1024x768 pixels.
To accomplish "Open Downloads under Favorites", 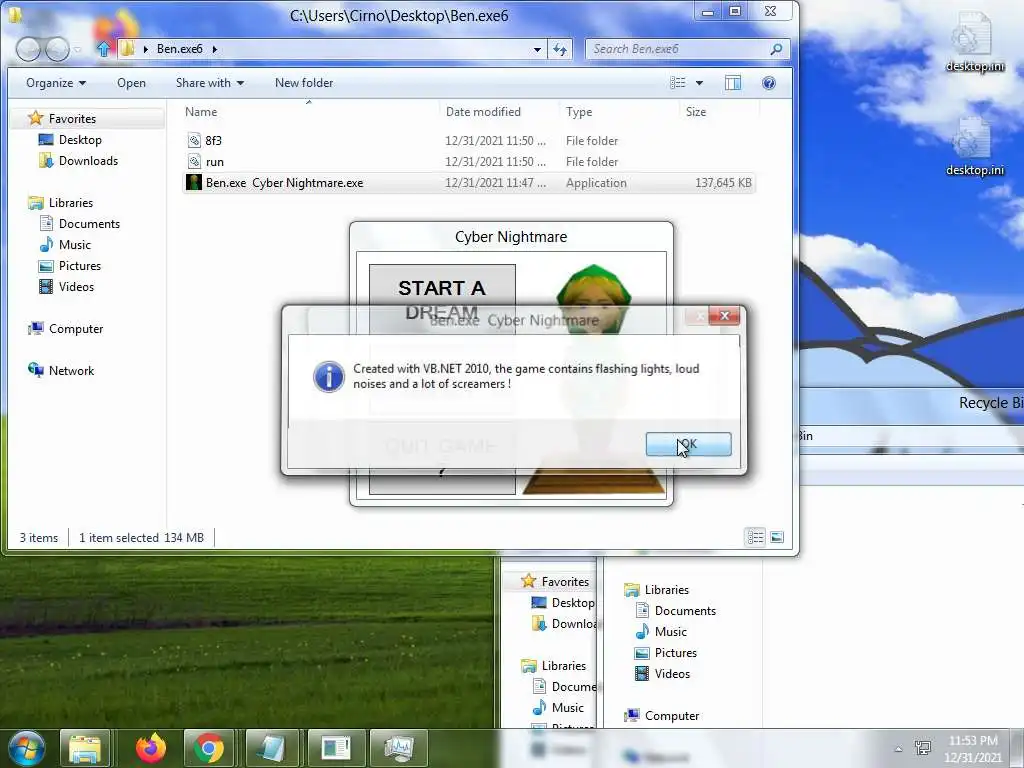I will 88,161.
